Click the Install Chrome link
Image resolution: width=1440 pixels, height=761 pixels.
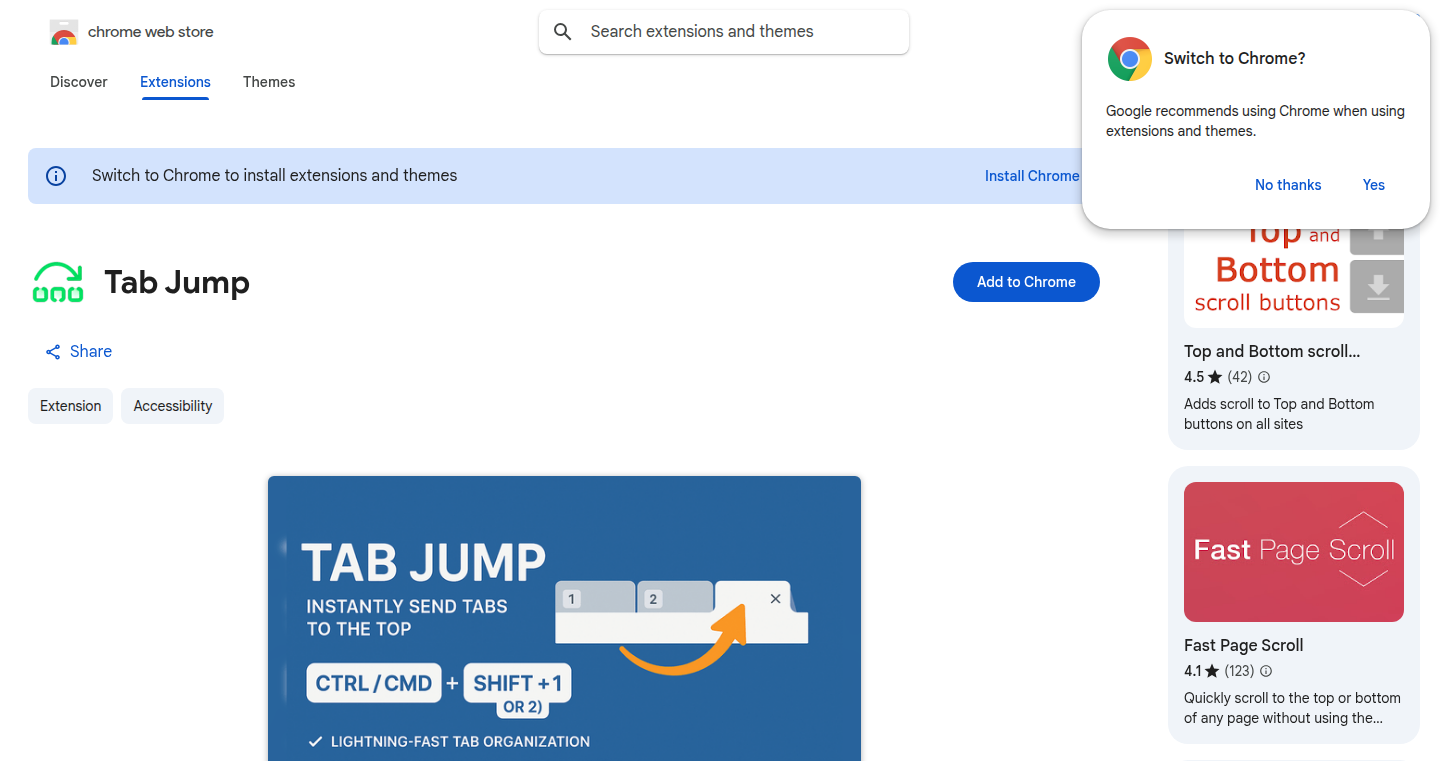(1032, 176)
